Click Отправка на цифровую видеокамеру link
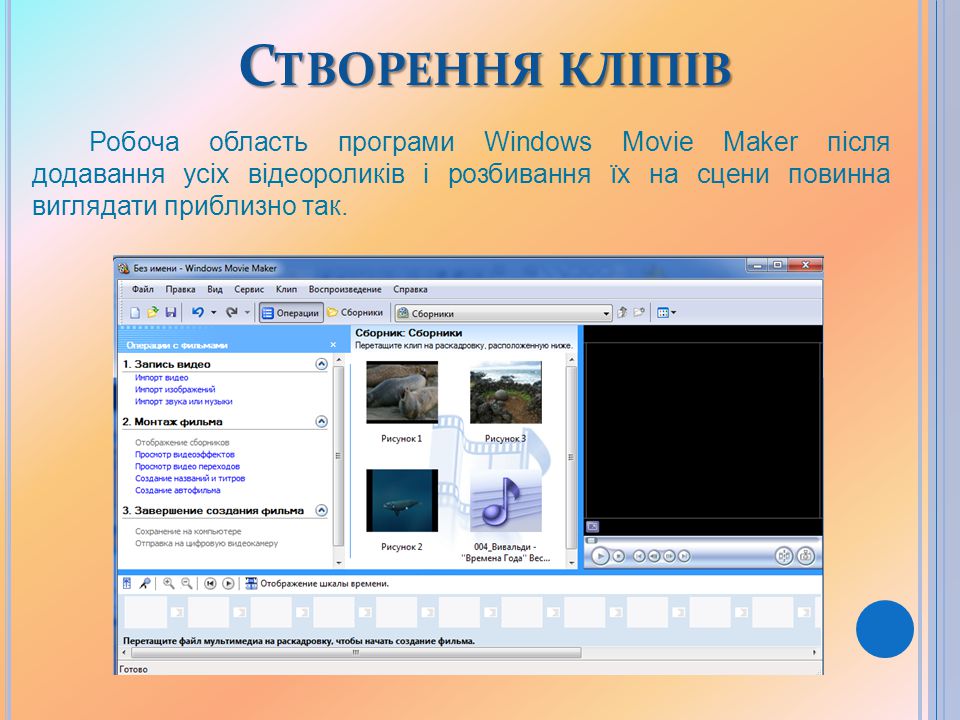Screen dimensions: 960x720 206,543
